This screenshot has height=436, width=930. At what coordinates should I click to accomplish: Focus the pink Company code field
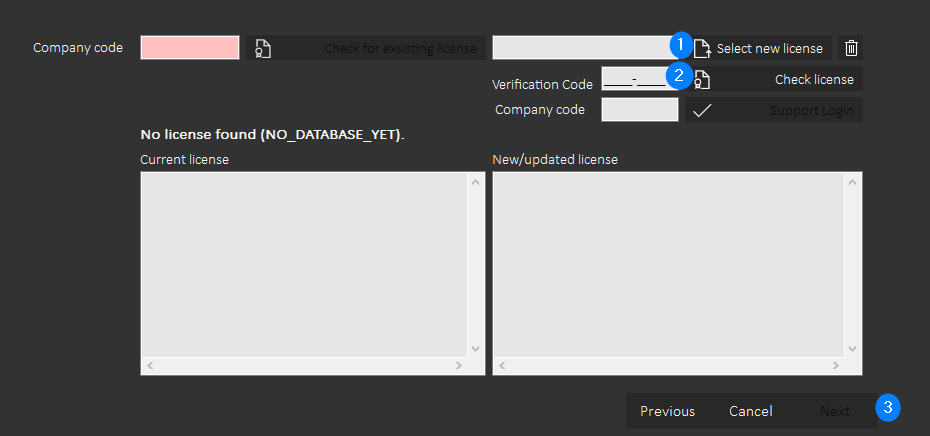point(190,48)
